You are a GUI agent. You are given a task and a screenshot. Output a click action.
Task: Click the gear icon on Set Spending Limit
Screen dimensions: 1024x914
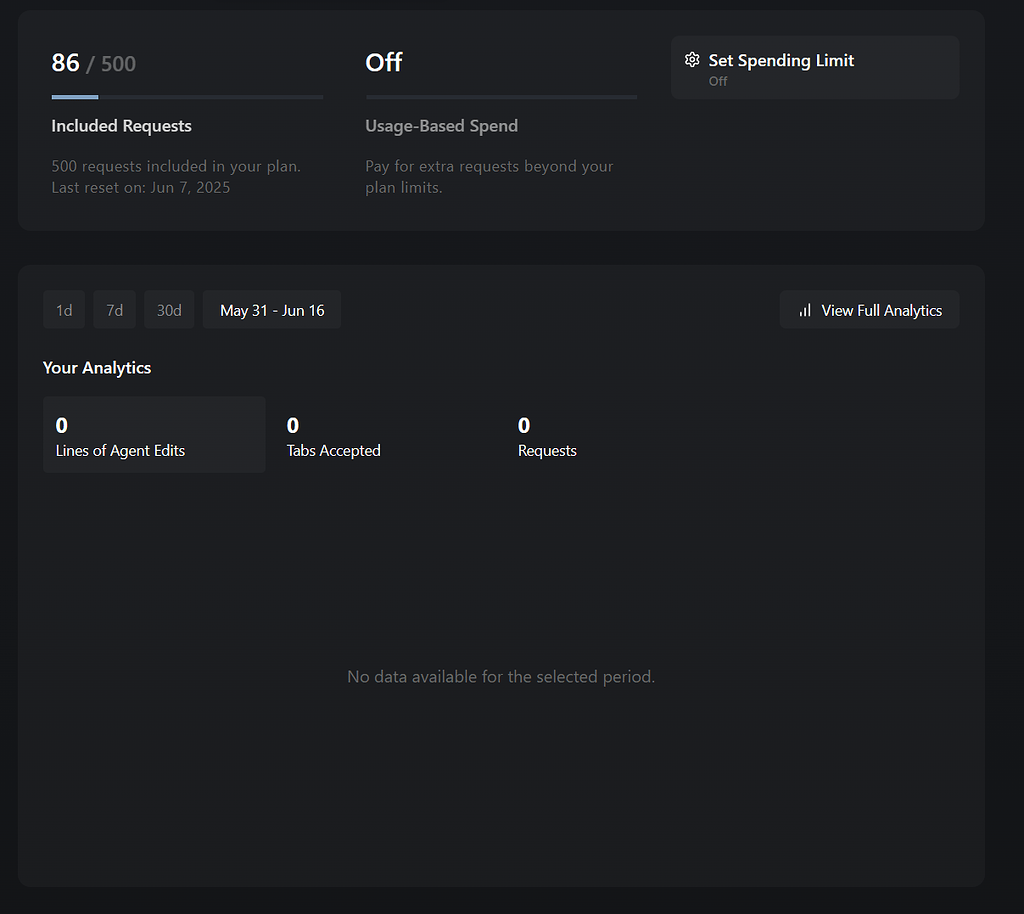pyautogui.click(x=692, y=60)
